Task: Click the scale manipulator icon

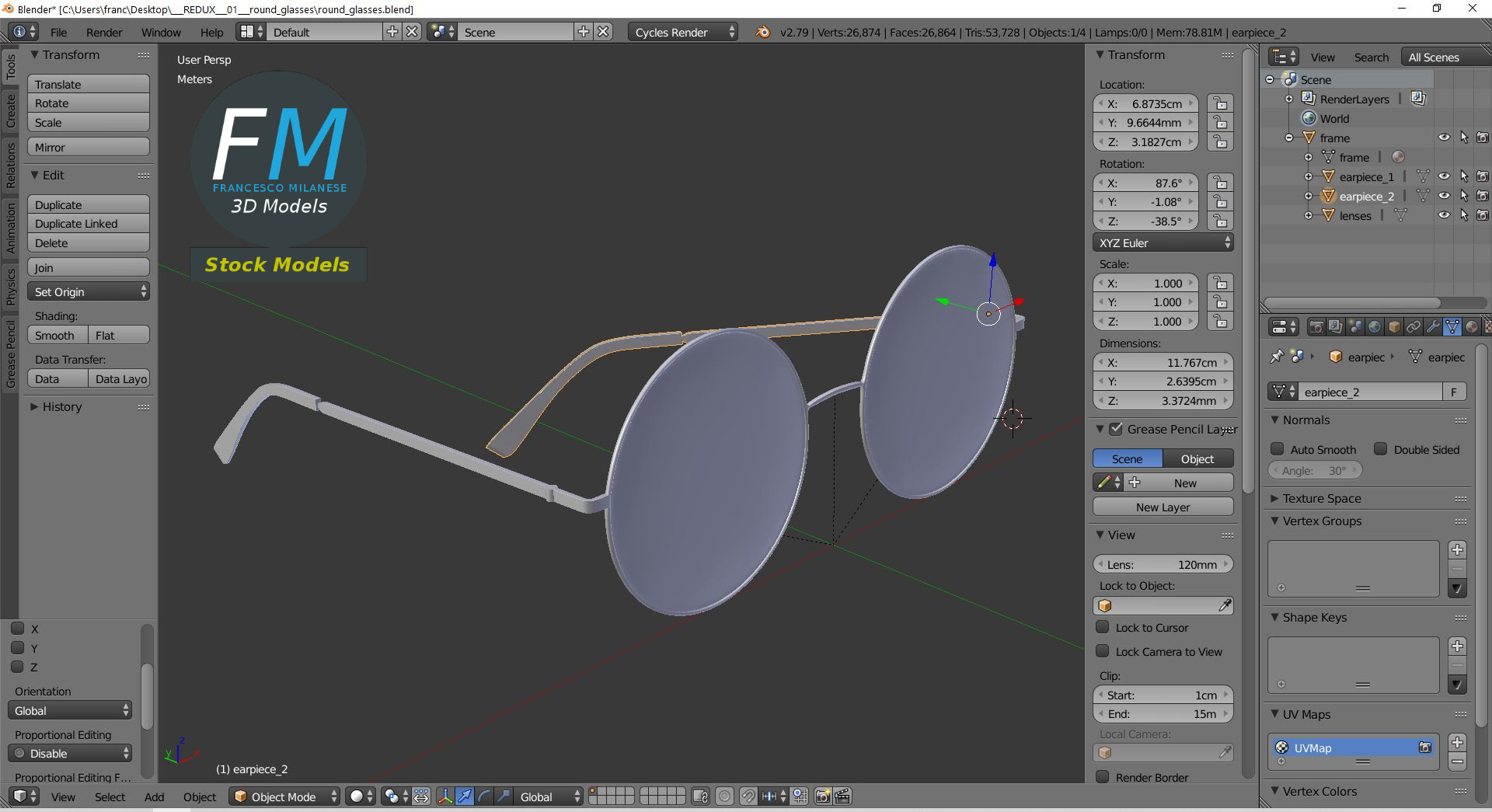Action: (x=504, y=796)
